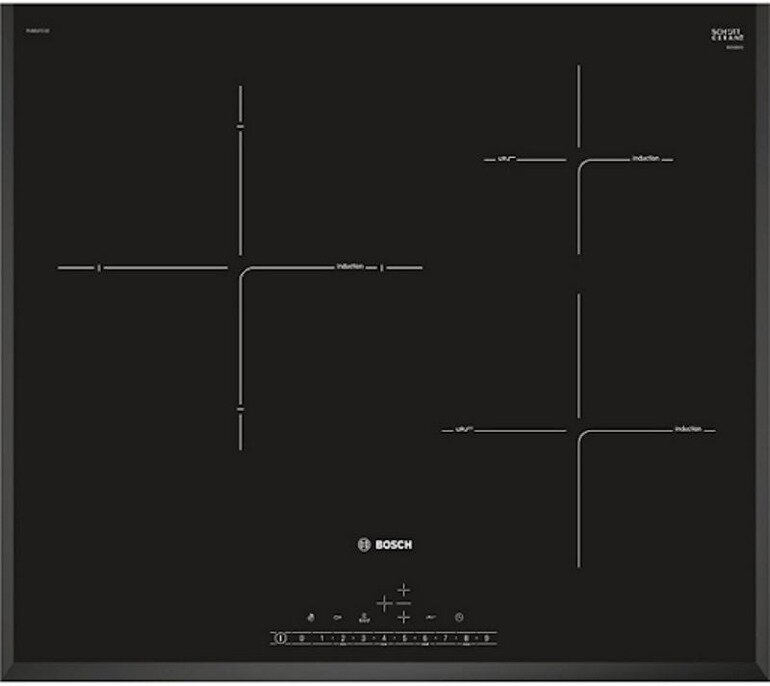770x686 pixels.
Task: Tap the childproof lock key icon
Action: pyautogui.click(x=337, y=617)
